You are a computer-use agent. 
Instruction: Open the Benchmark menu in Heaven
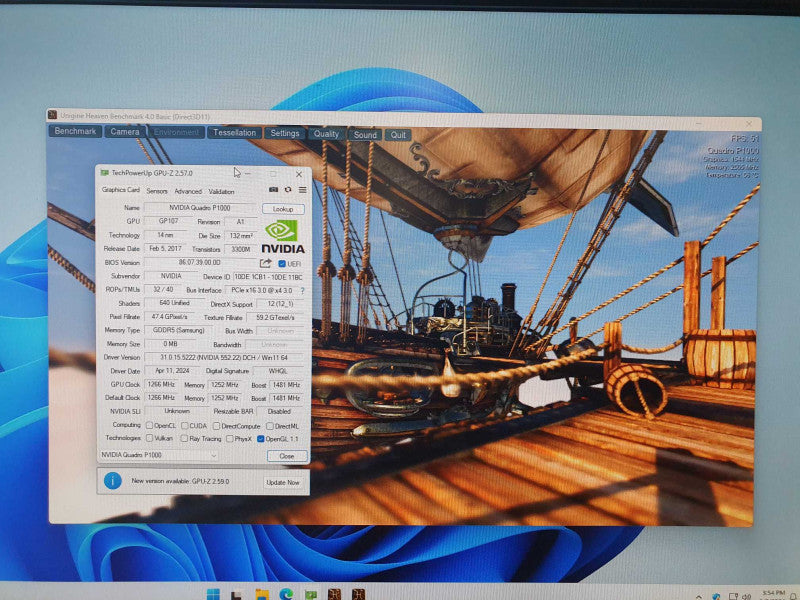click(x=75, y=131)
